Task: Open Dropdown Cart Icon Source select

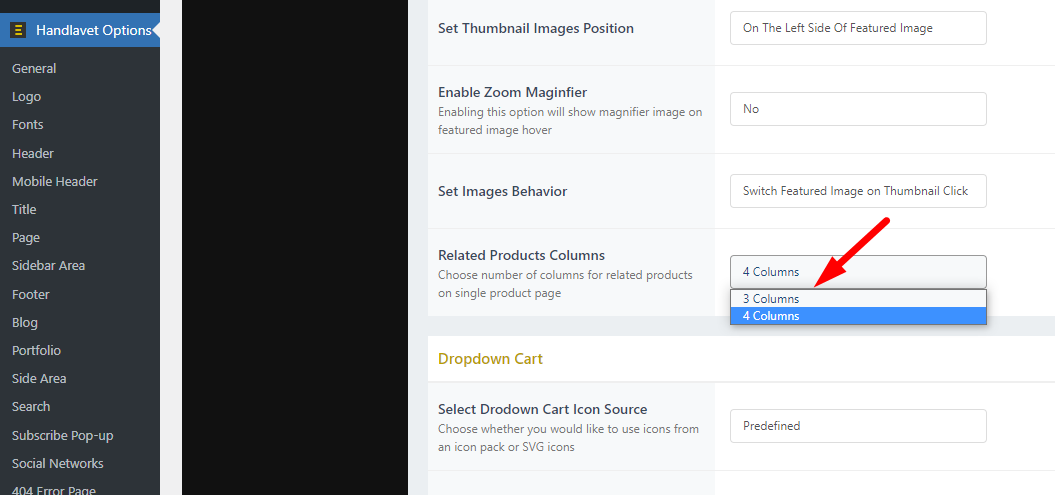Action: (x=858, y=426)
